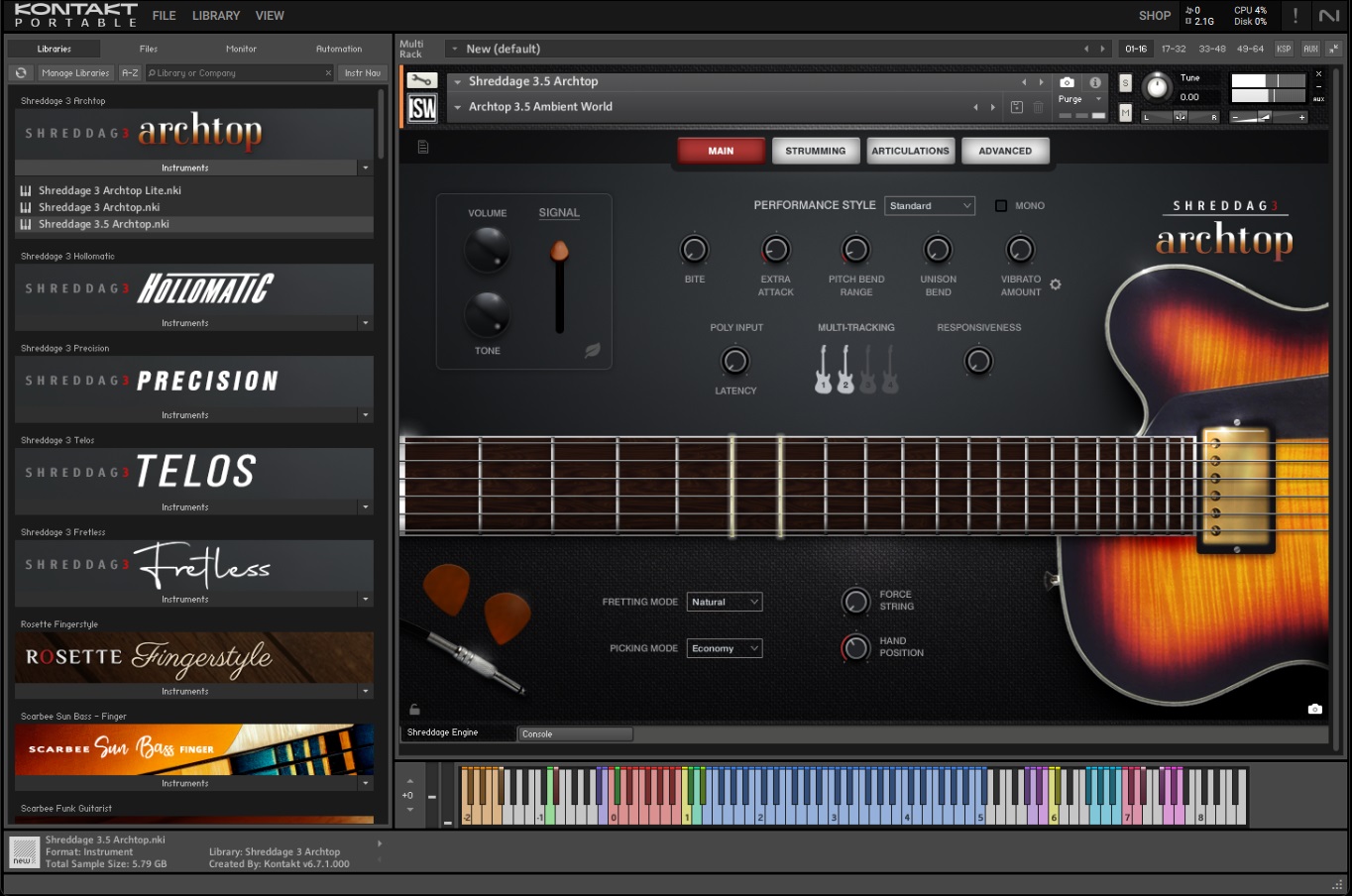Click the Instr Nav button

tap(362, 73)
